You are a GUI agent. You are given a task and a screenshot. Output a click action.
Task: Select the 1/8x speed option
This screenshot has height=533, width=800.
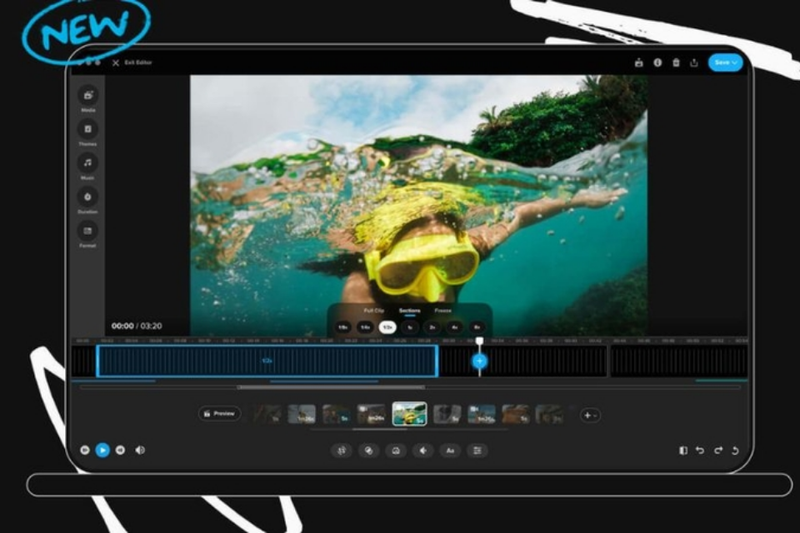click(343, 327)
